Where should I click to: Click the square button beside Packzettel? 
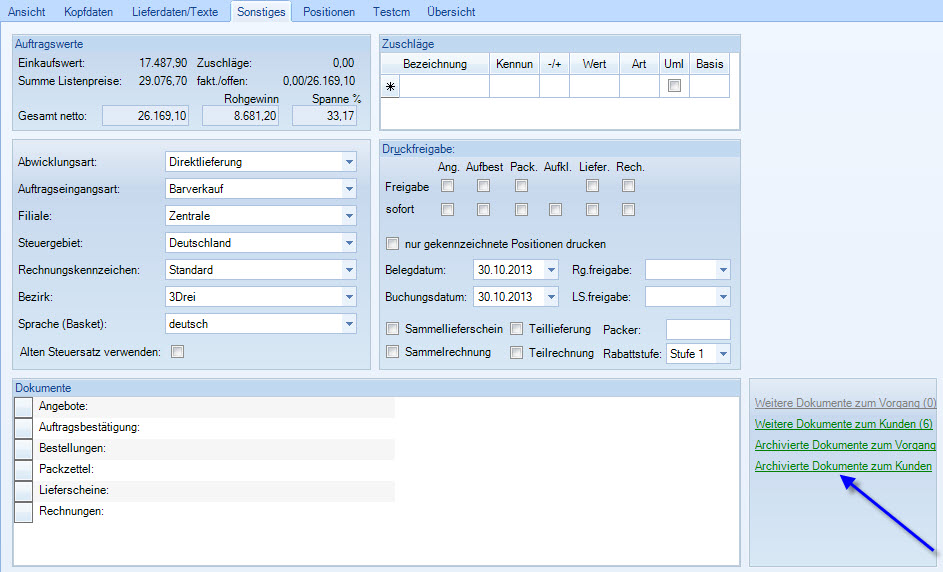pos(24,469)
